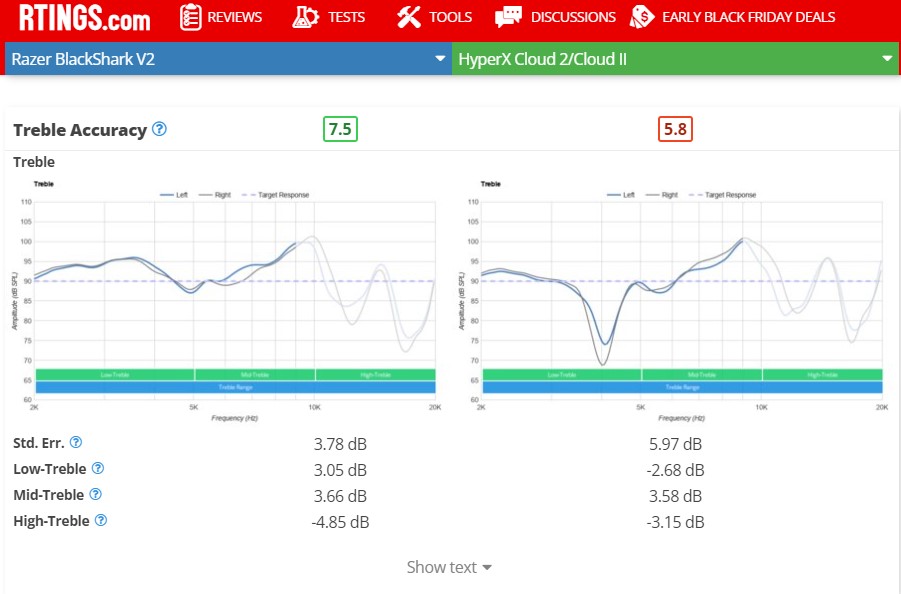The image size is (901, 594).
Task: Click the Treble subheading label
Action: pos(34,162)
